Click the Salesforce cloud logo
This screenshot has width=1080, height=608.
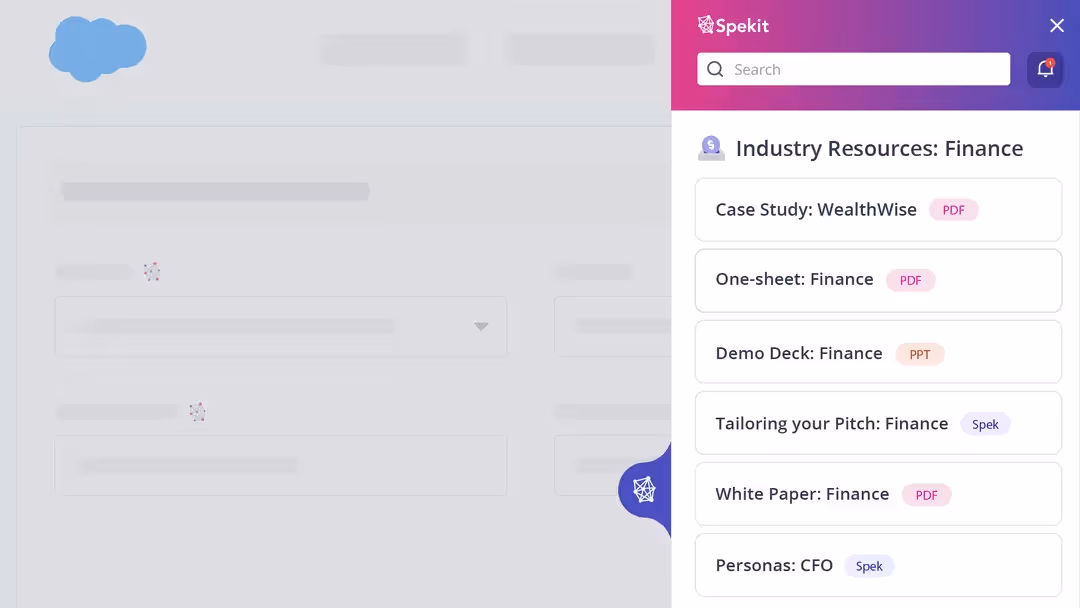97,48
